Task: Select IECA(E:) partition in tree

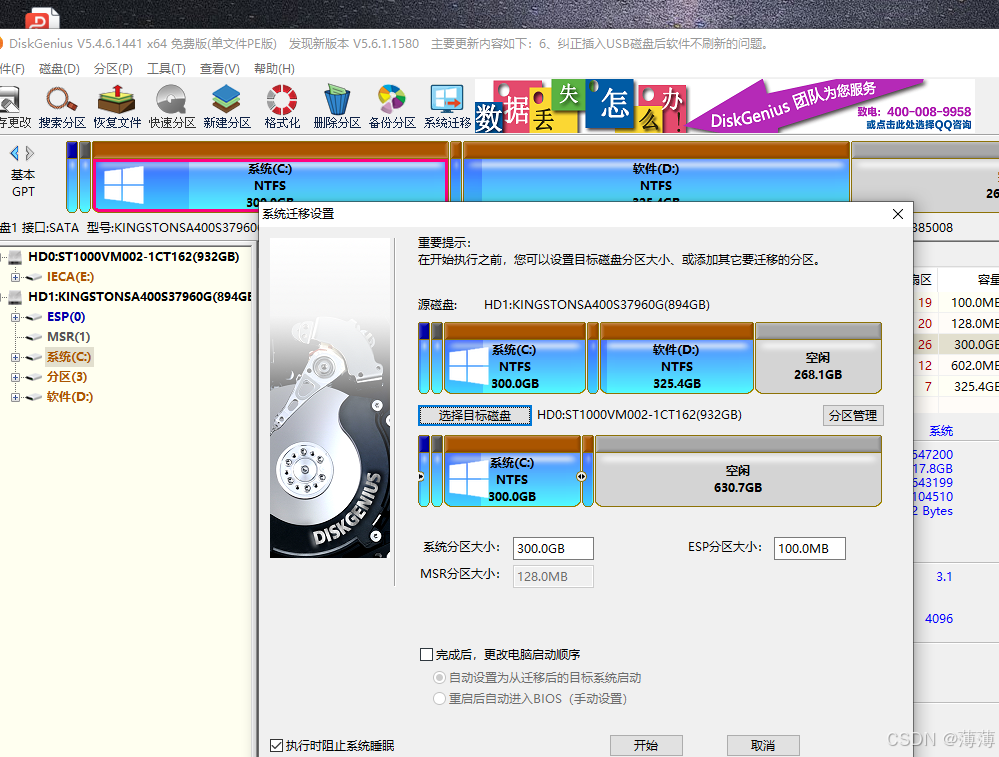Action: point(70,277)
